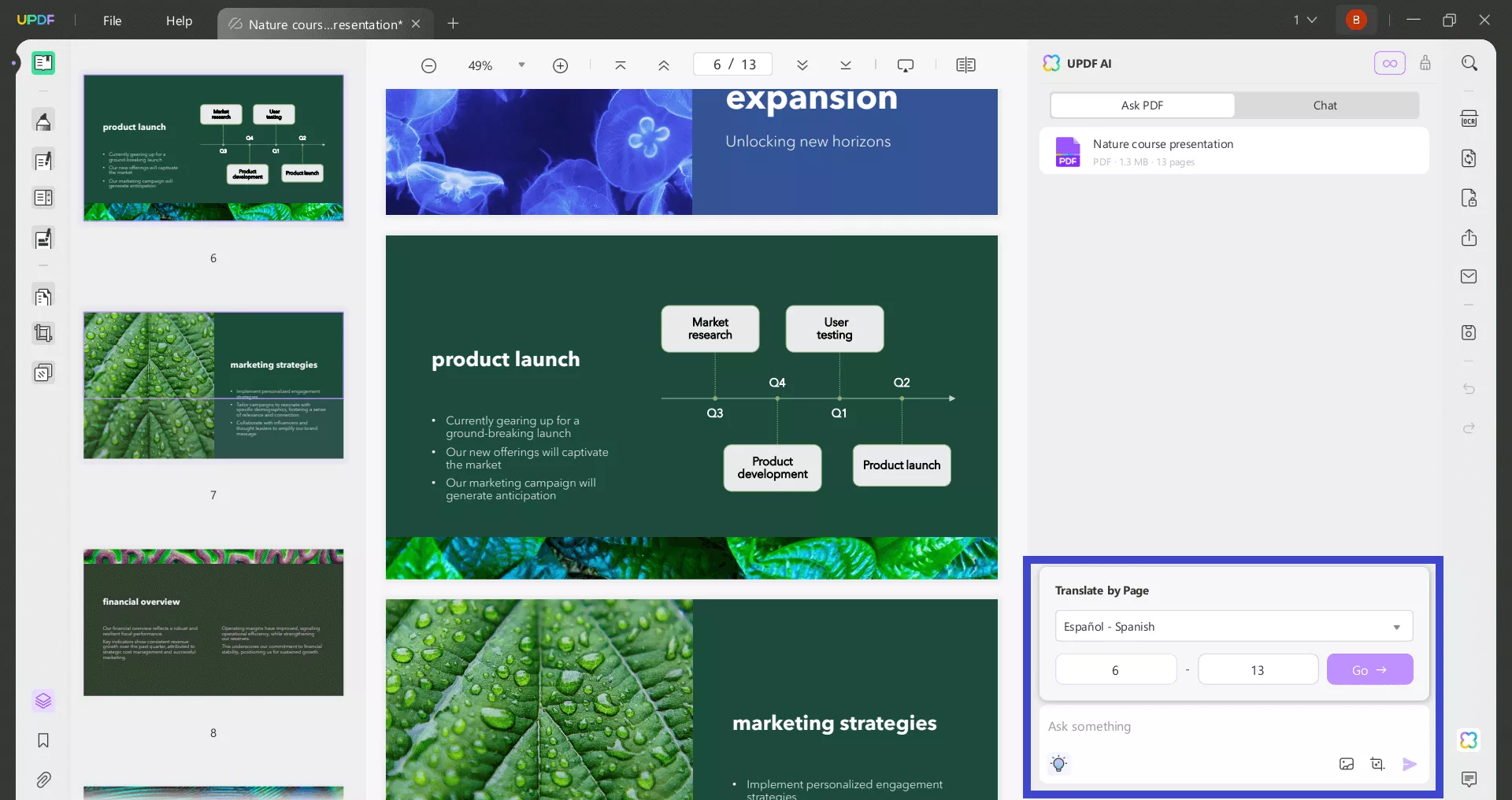The height and width of the screenshot is (800, 1512).
Task: Click the search magnifier icon
Action: 1469,63
